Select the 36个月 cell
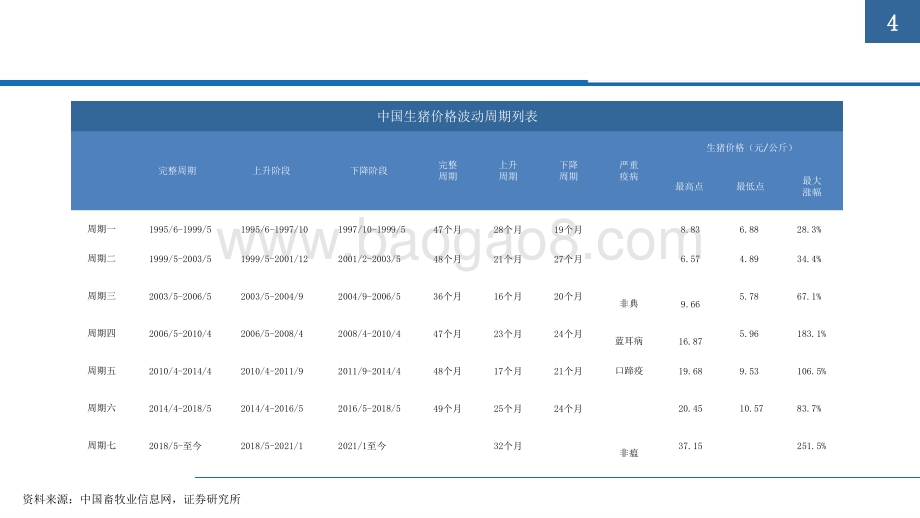The height and width of the screenshot is (518, 920). 447,296
